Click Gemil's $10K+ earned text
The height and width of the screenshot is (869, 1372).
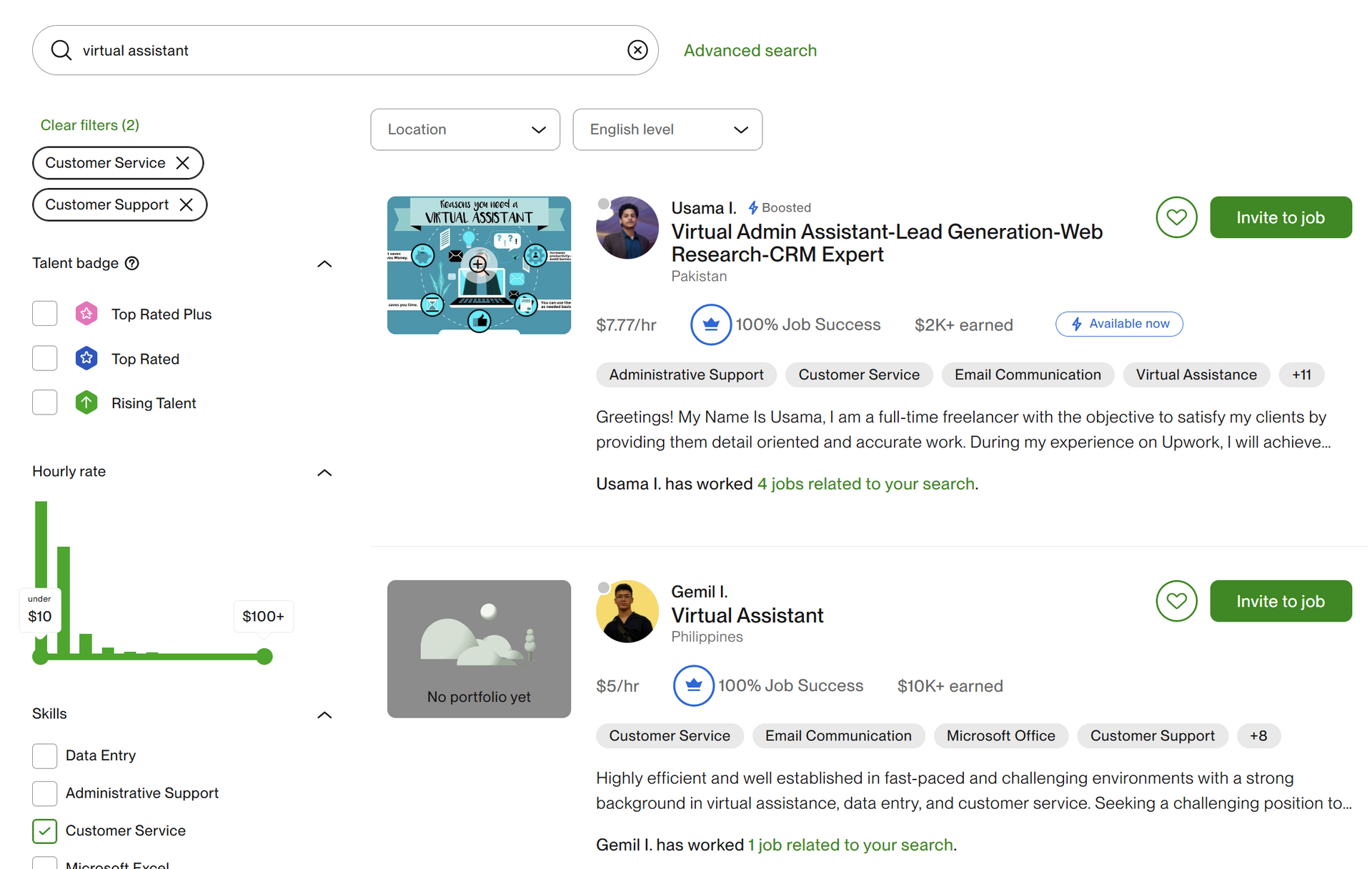950,686
